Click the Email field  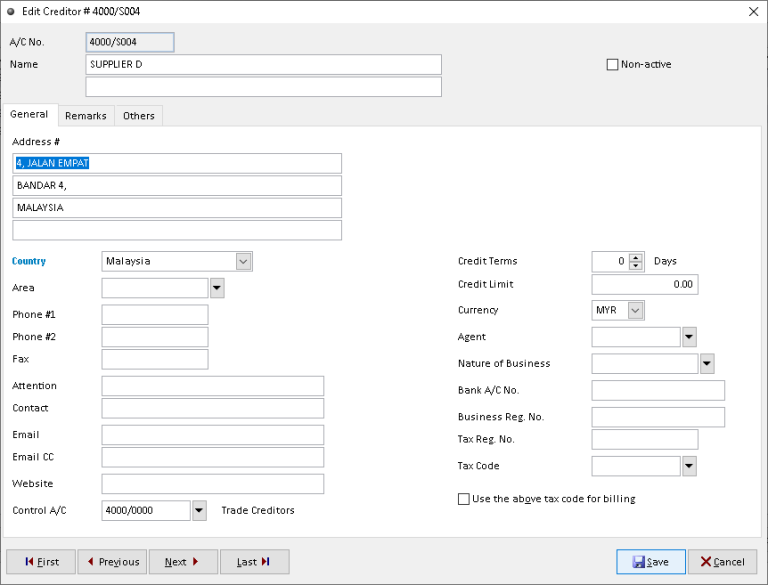point(213,435)
